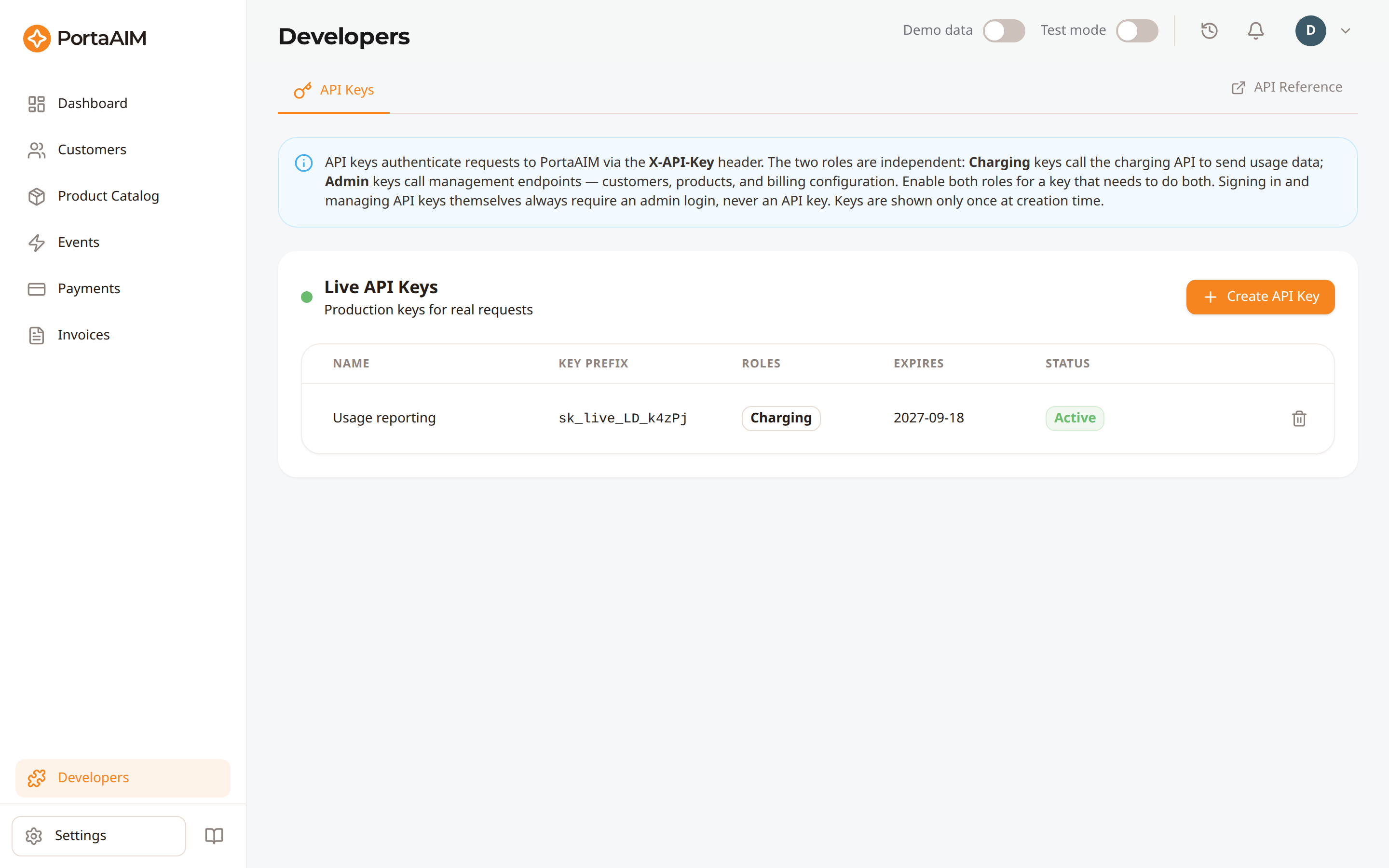Turn on the Test mode switch
Image resolution: width=1389 pixels, height=868 pixels.
click(1137, 30)
